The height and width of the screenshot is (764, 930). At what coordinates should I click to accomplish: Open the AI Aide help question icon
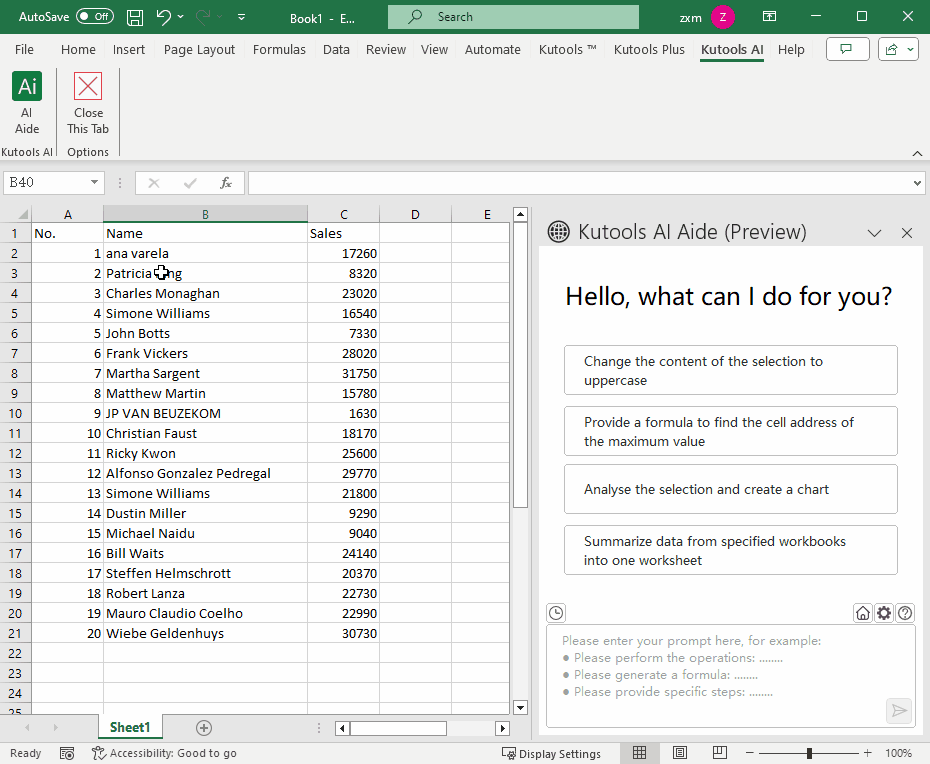pos(904,613)
